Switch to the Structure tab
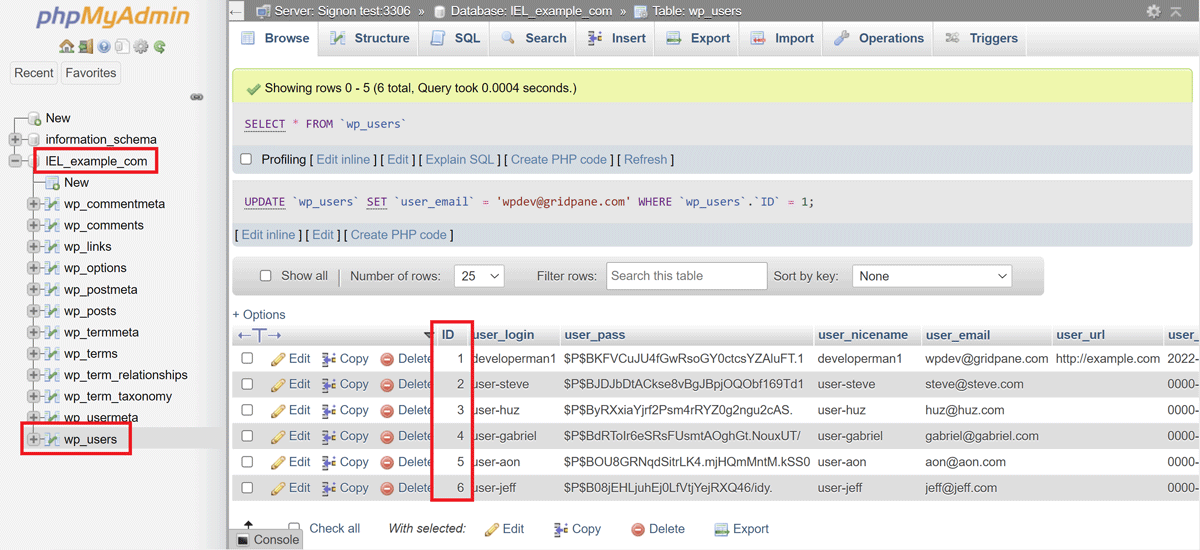Image resolution: width=1200 pixels, height=550 pixels. coord(369,38)
